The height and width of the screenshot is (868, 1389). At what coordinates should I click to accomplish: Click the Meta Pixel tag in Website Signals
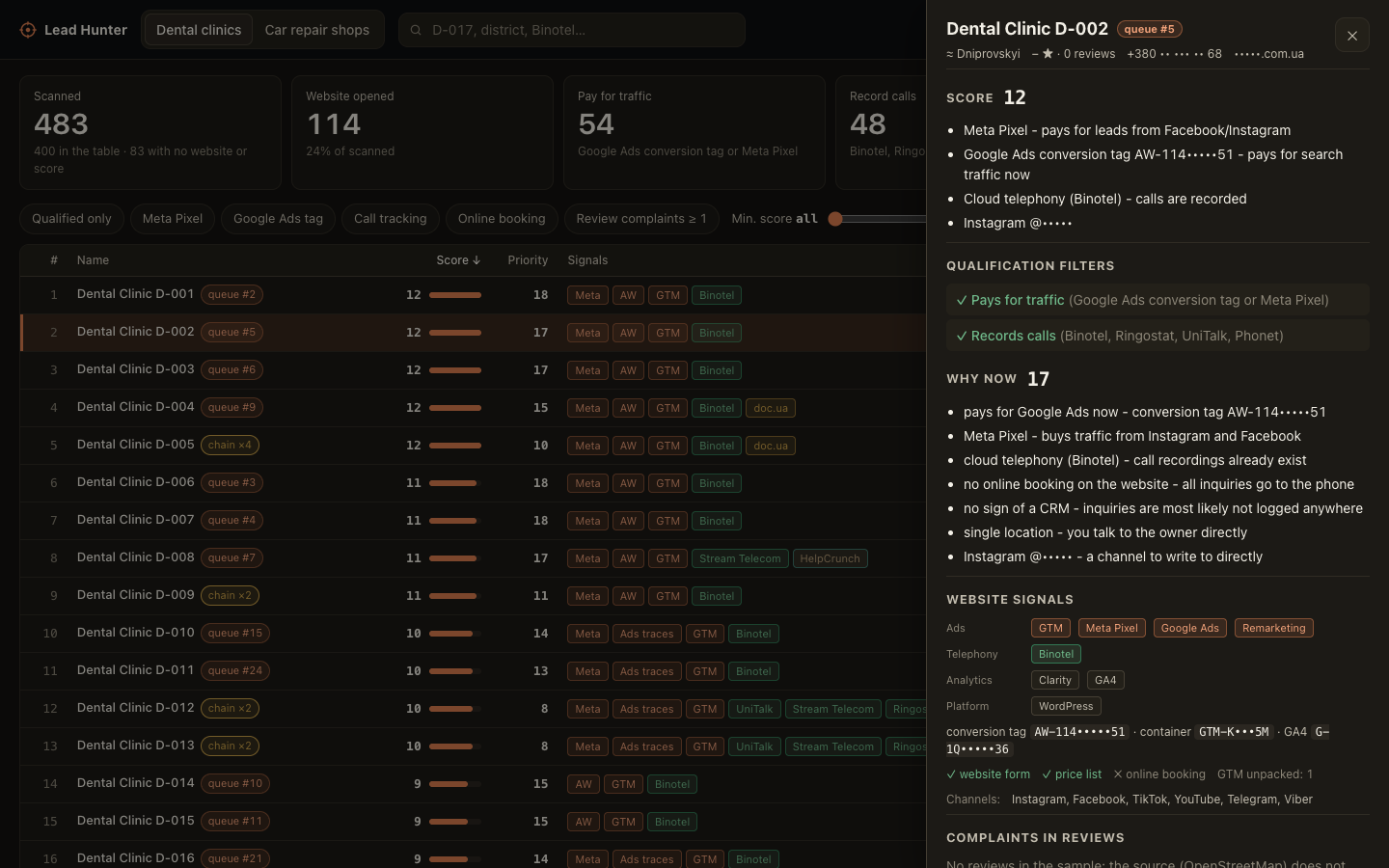[x=1111, y=628]
